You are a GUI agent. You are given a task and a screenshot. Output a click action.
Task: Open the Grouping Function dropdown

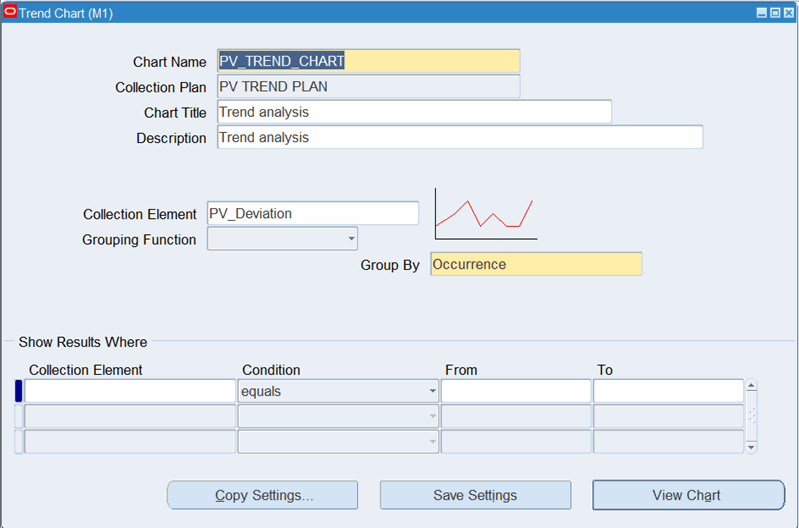(x=351, y=239)
